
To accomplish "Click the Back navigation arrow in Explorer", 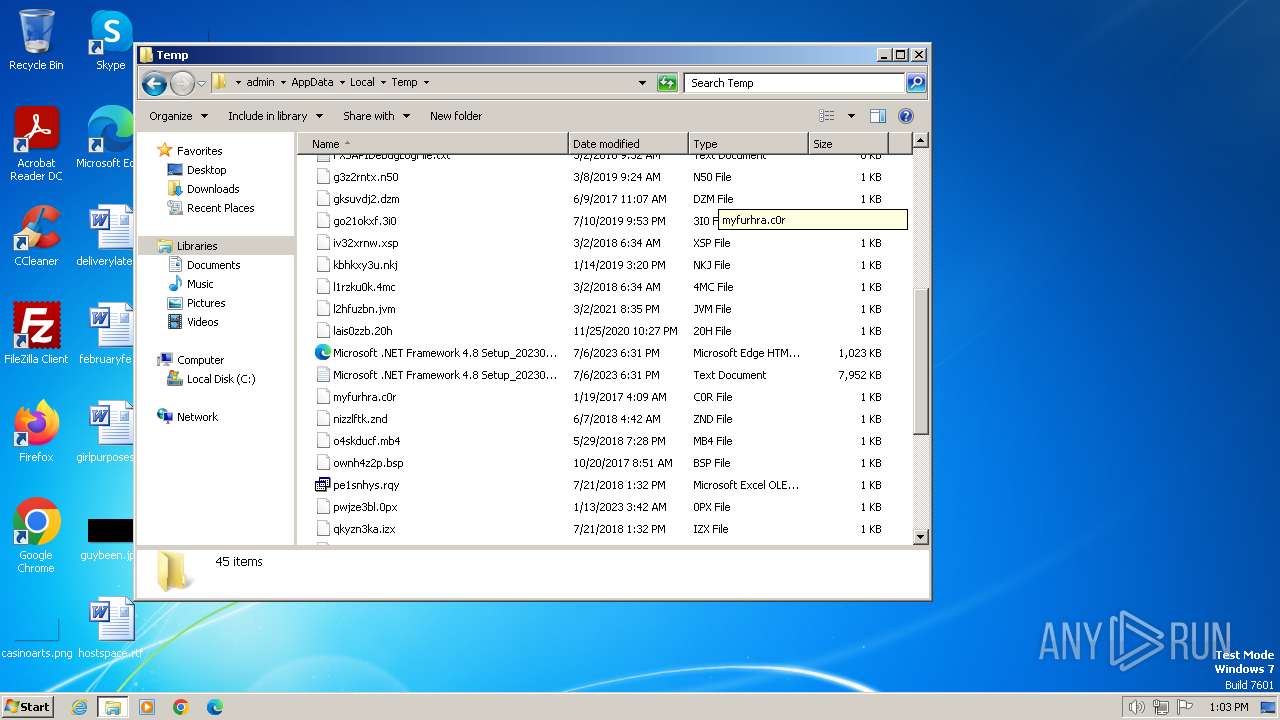I will pos(154,83).
